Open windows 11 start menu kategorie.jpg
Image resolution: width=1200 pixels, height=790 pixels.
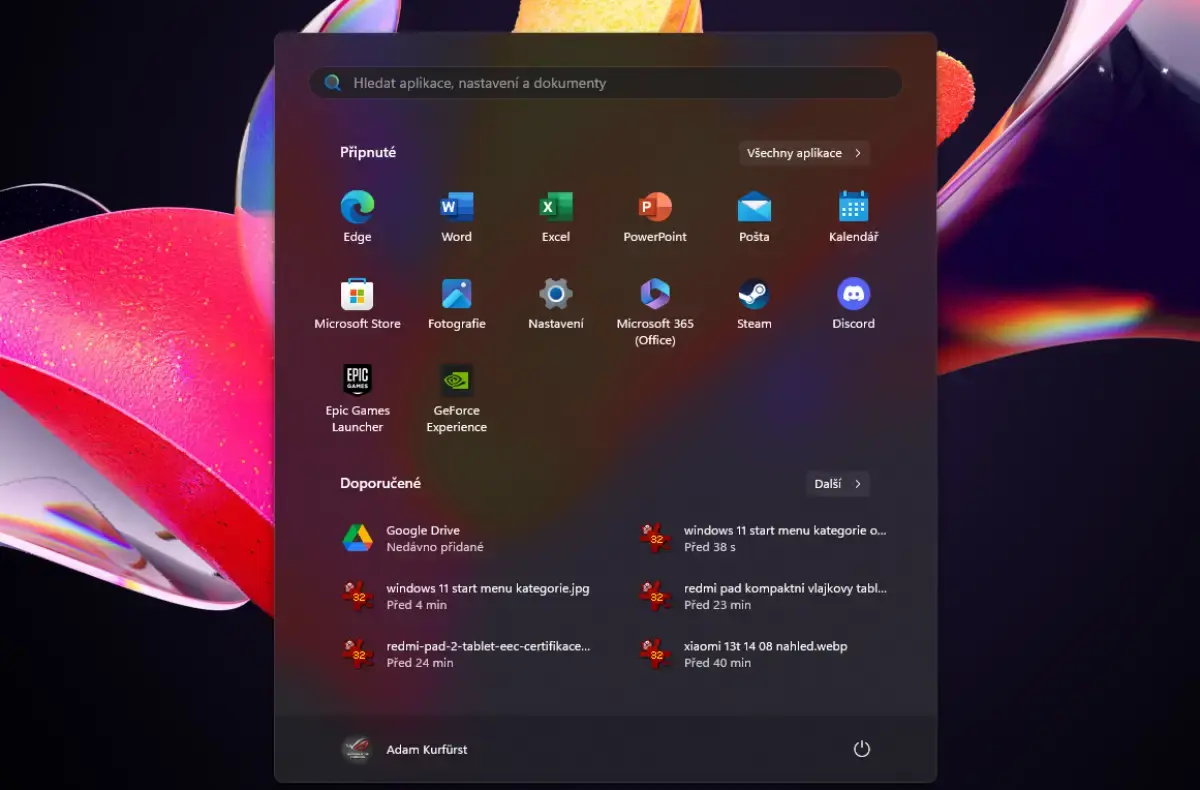[467, 596]
